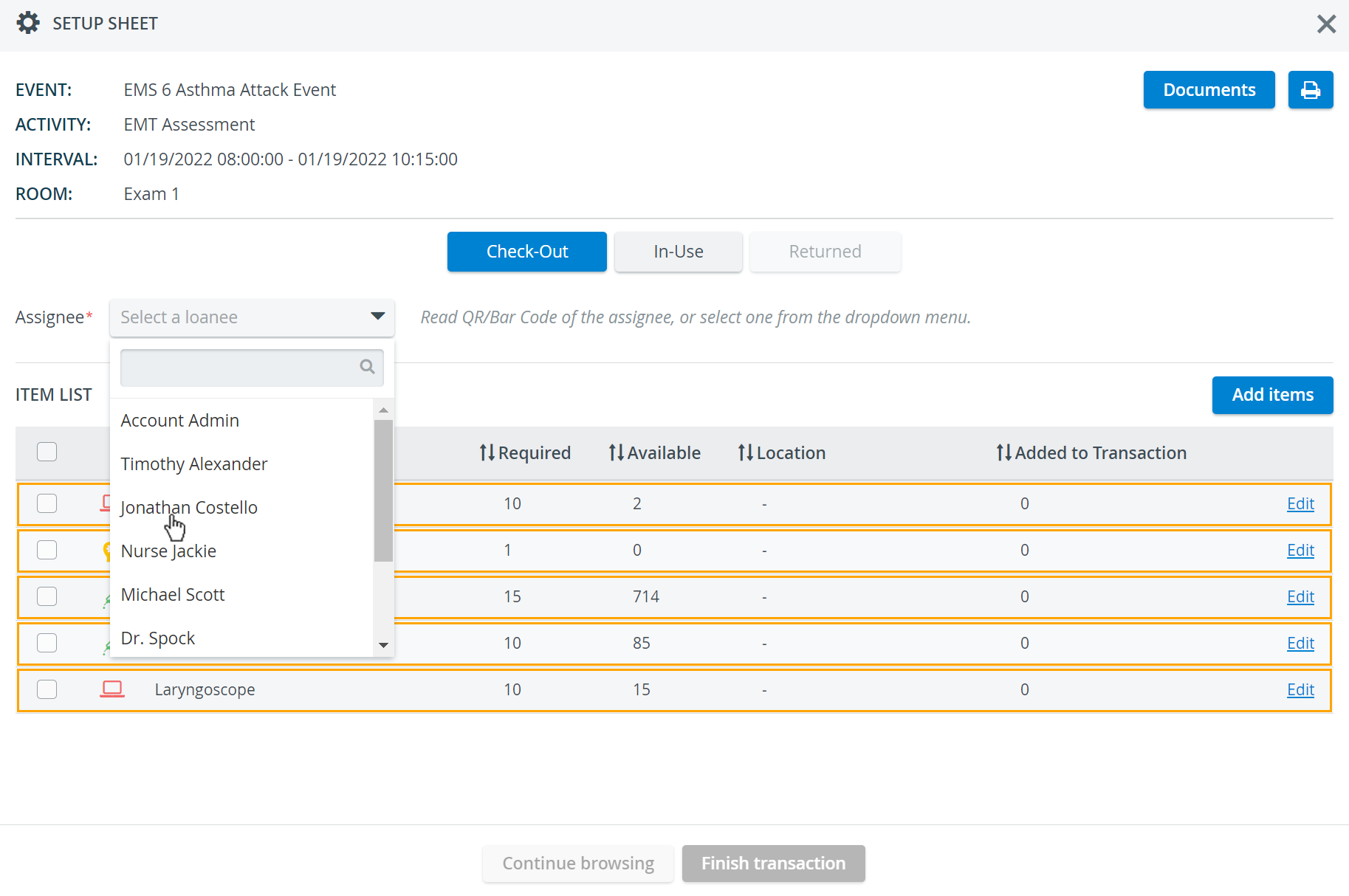Viewport: 1349px width, 896px height.
Task: Click the search magnifier icon in loanee dropdown
Action: [x=367, y=367]
